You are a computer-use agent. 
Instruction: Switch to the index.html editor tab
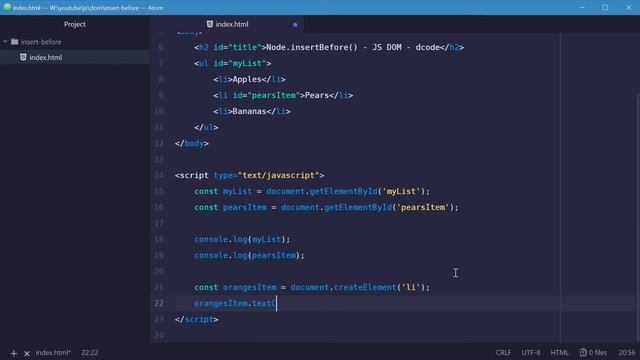pyautogui.click(x=227, y=24)
